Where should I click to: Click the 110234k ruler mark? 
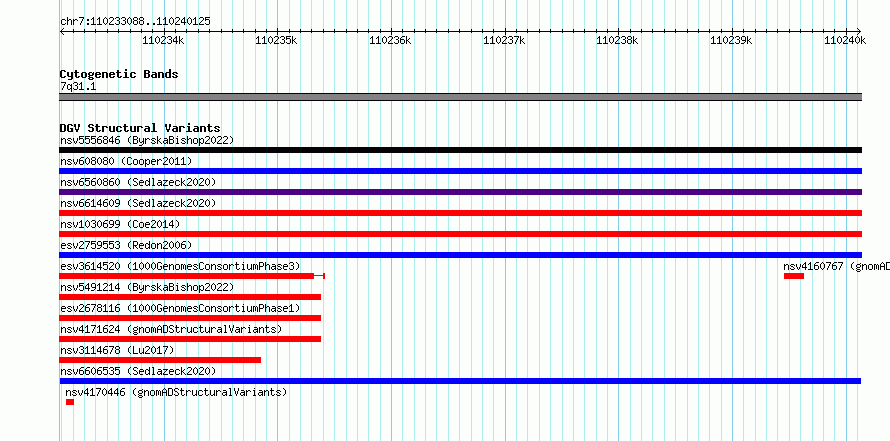[163, 40]
